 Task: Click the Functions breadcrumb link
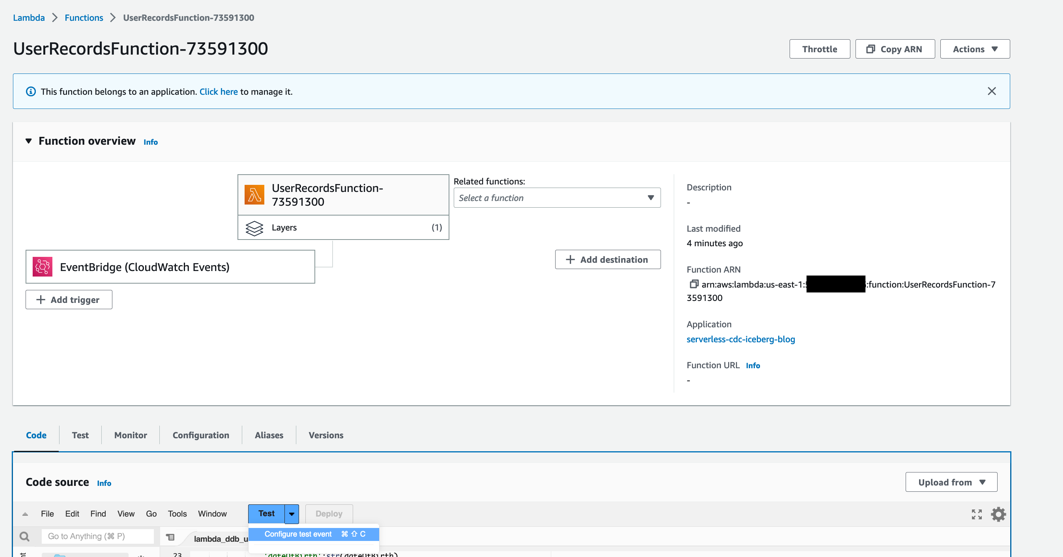84,18
